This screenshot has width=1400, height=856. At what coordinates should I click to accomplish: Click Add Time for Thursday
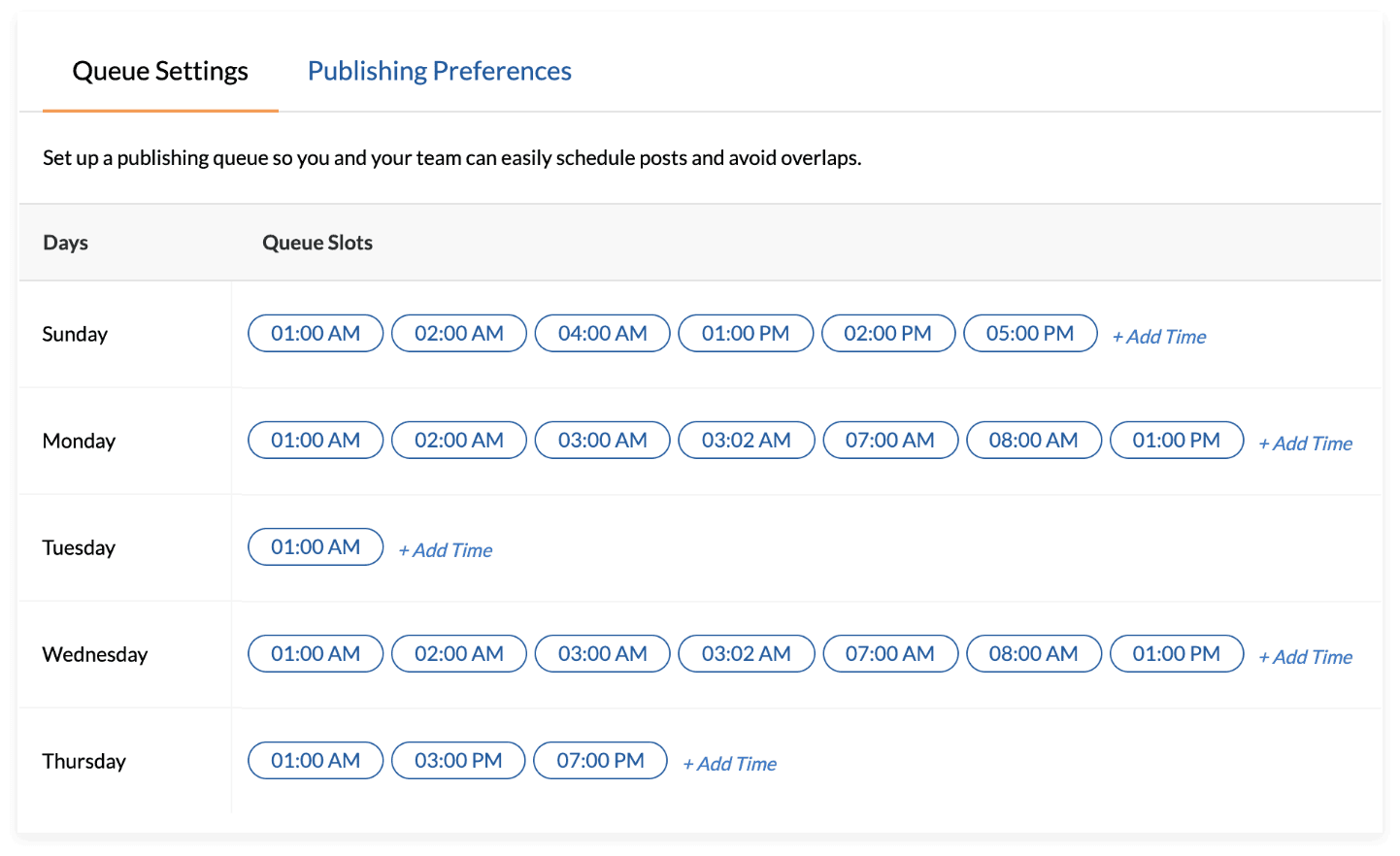[730, 764]
